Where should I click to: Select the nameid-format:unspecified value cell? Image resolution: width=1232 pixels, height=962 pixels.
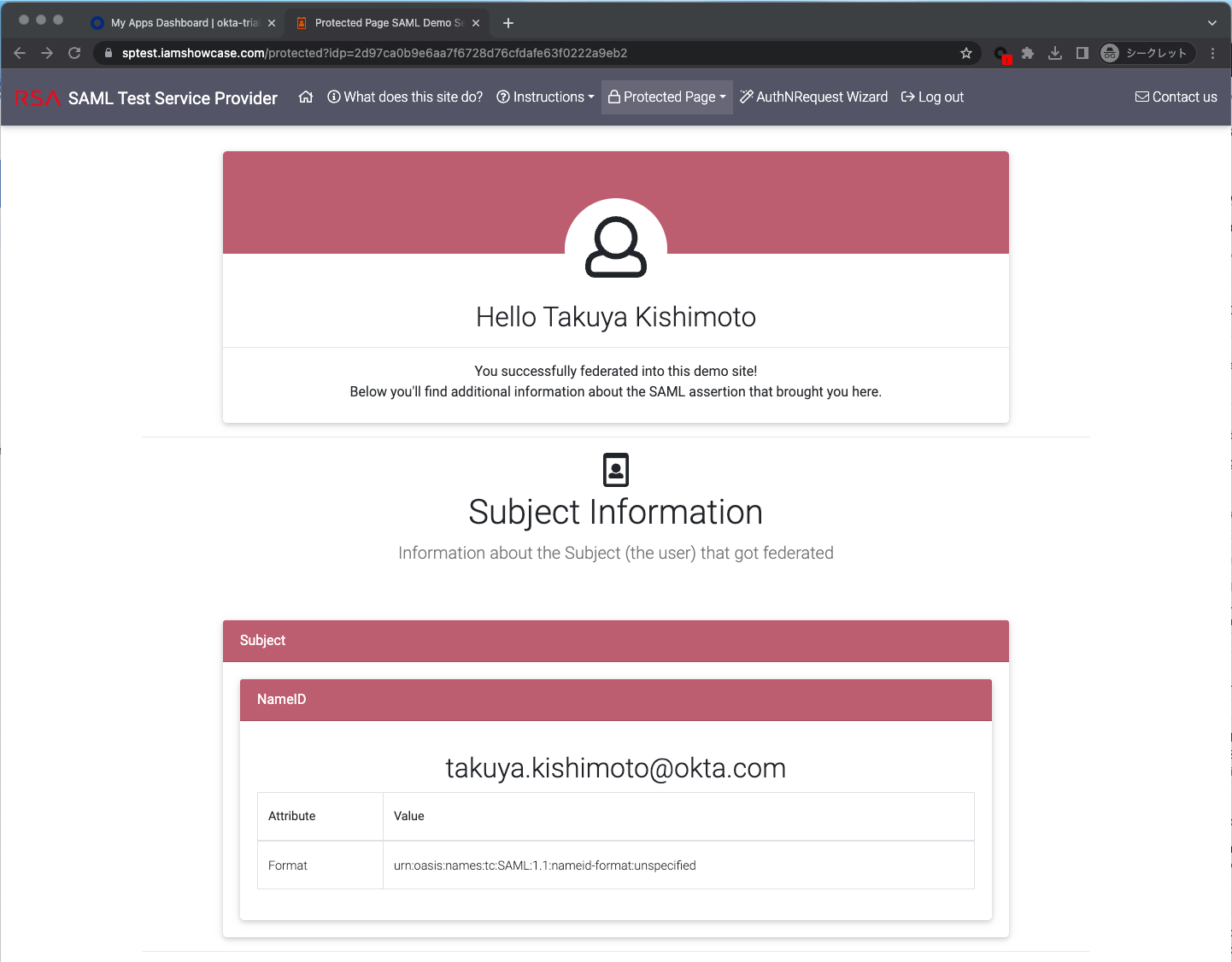pos(678,865)
